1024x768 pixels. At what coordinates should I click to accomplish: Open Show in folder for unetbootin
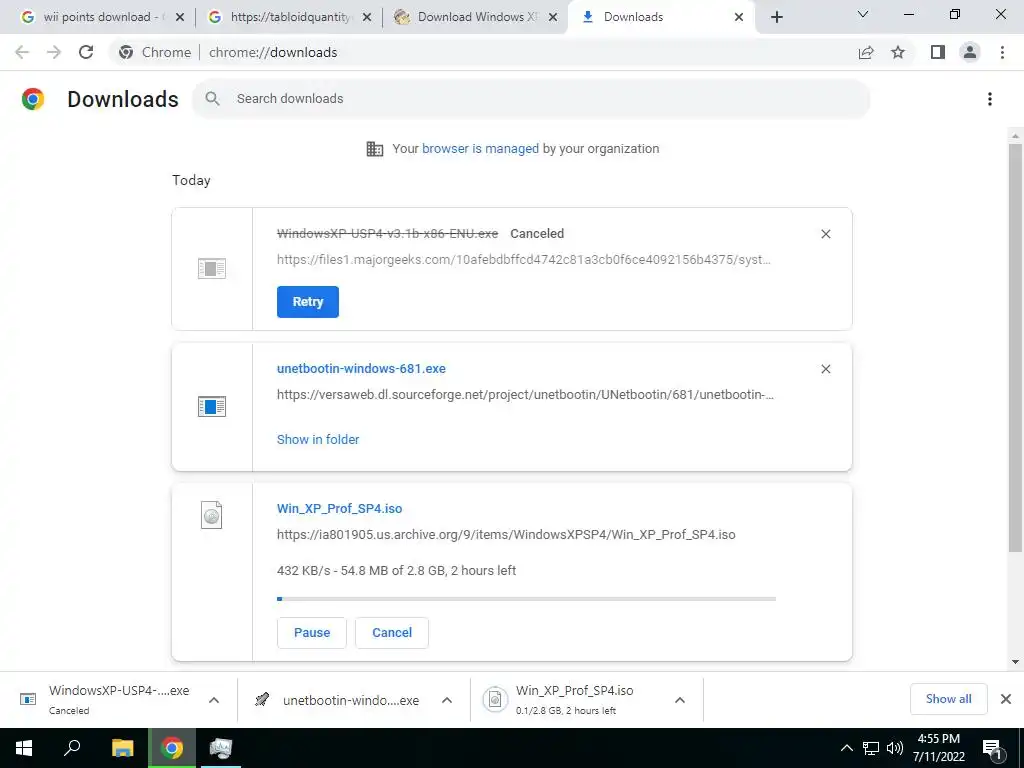point(318,440)
